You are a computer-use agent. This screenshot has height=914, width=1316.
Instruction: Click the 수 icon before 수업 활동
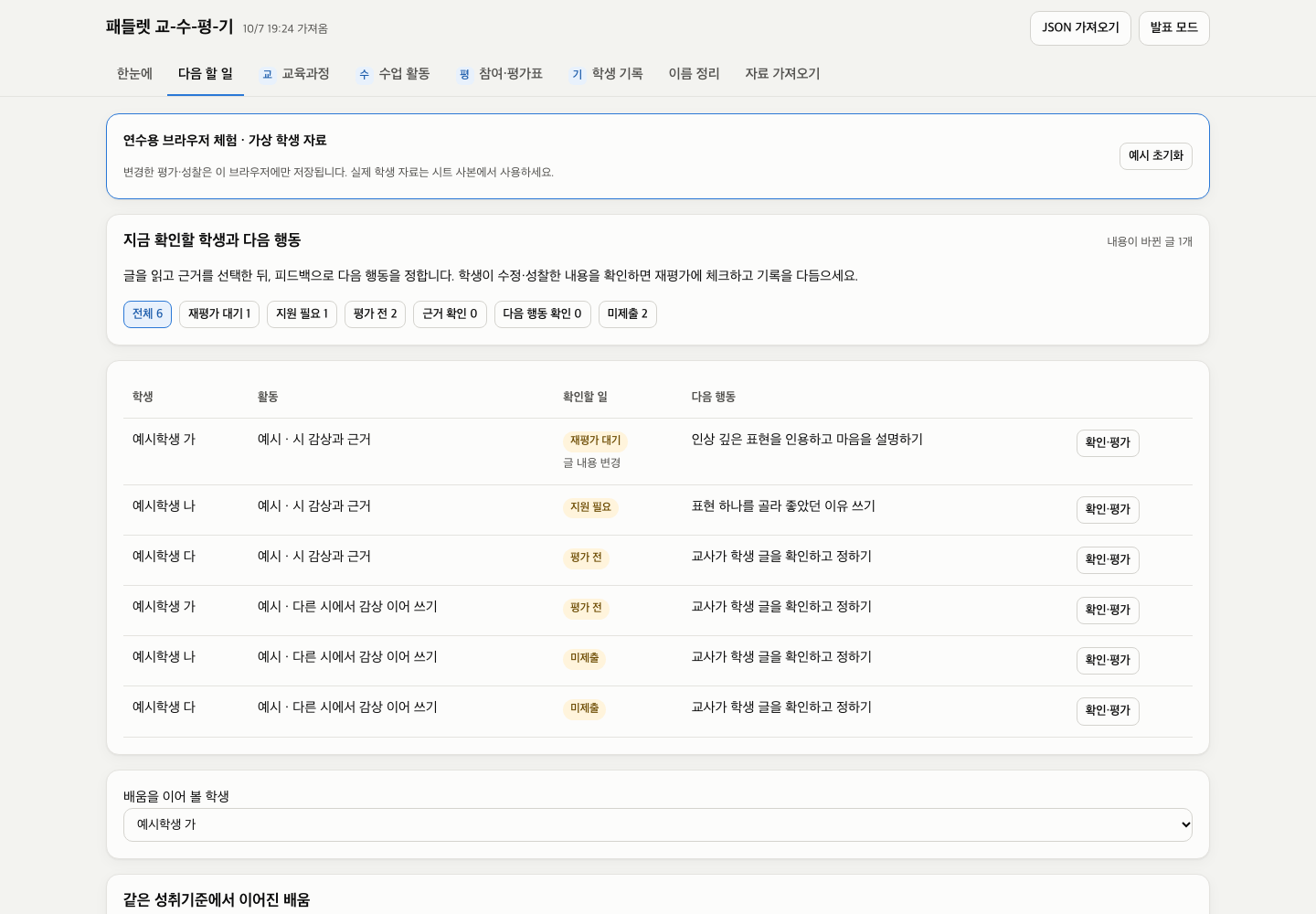(x=364, y=74)
